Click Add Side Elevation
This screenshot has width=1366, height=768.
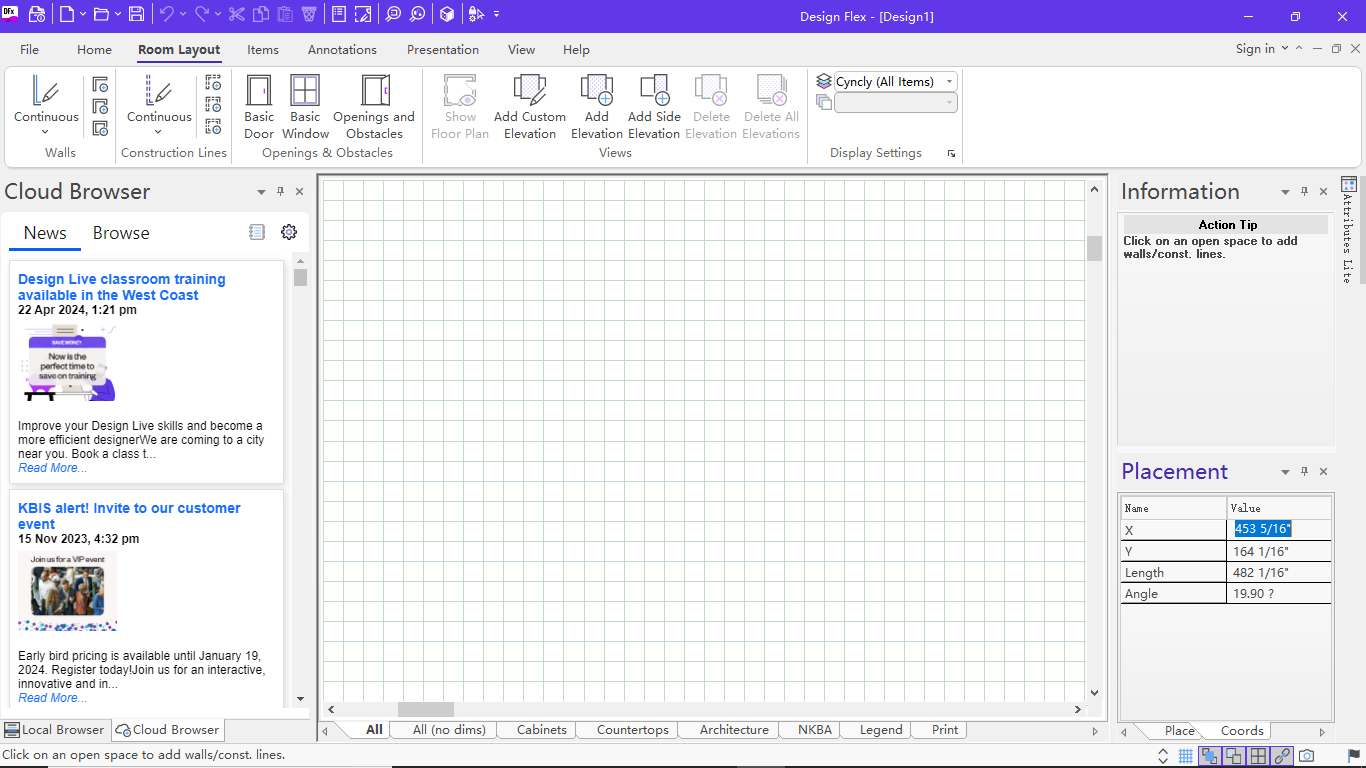click(x=654, y=107)
